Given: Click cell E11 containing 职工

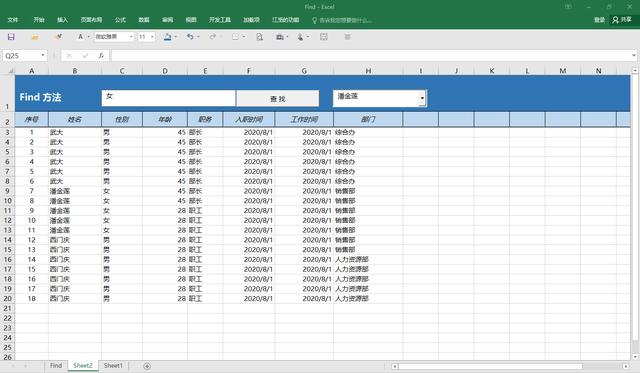Looking at the screenshot, I should tap(205, 211).
